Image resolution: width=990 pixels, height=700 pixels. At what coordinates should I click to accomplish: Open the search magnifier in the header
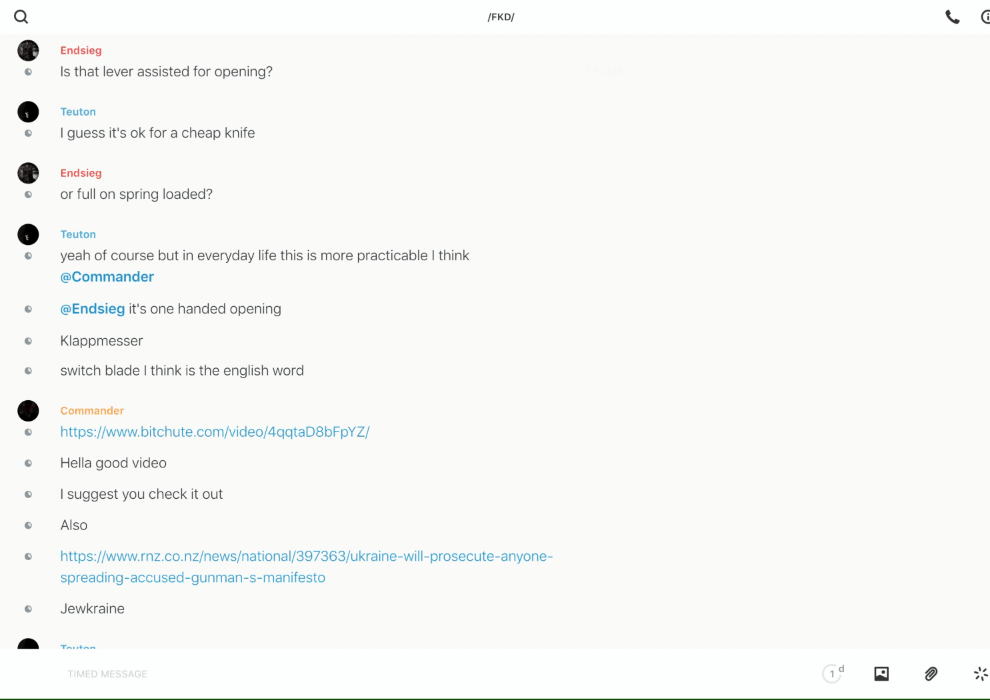point(21,17)
